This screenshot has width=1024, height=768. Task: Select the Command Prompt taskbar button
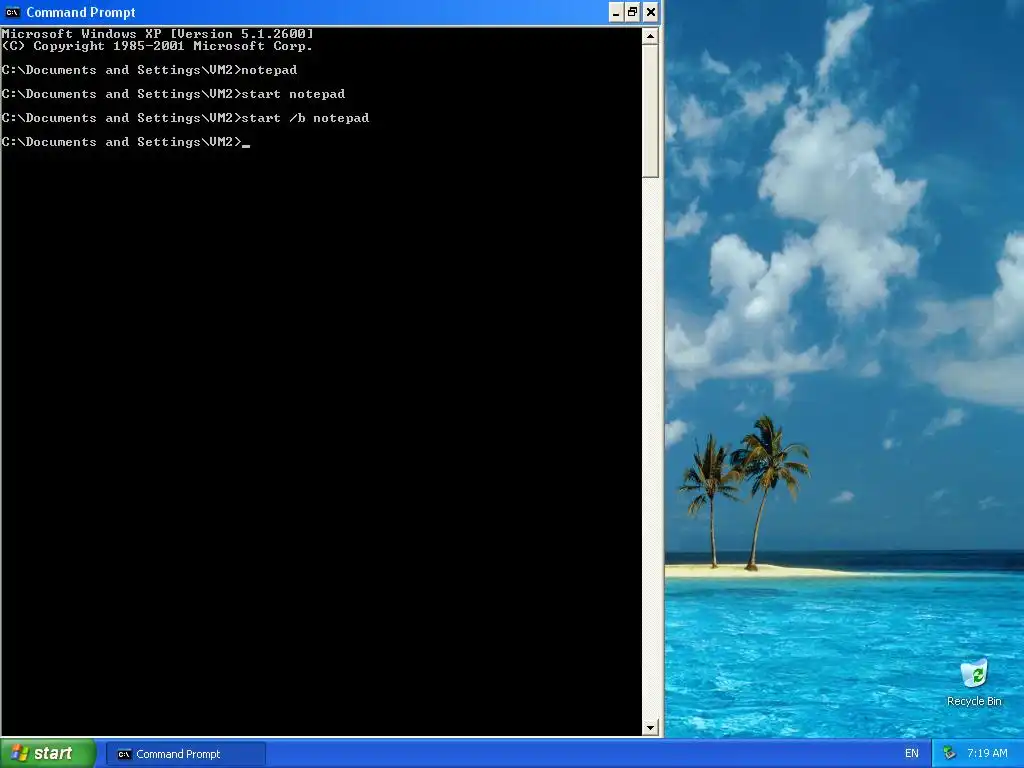pos(186,754)
